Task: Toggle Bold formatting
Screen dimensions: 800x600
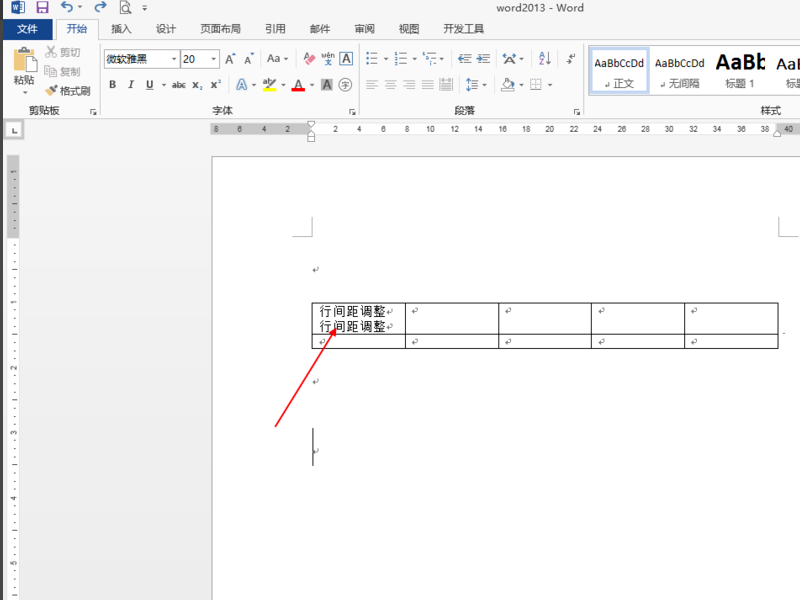Action: [x=112, y=85]
